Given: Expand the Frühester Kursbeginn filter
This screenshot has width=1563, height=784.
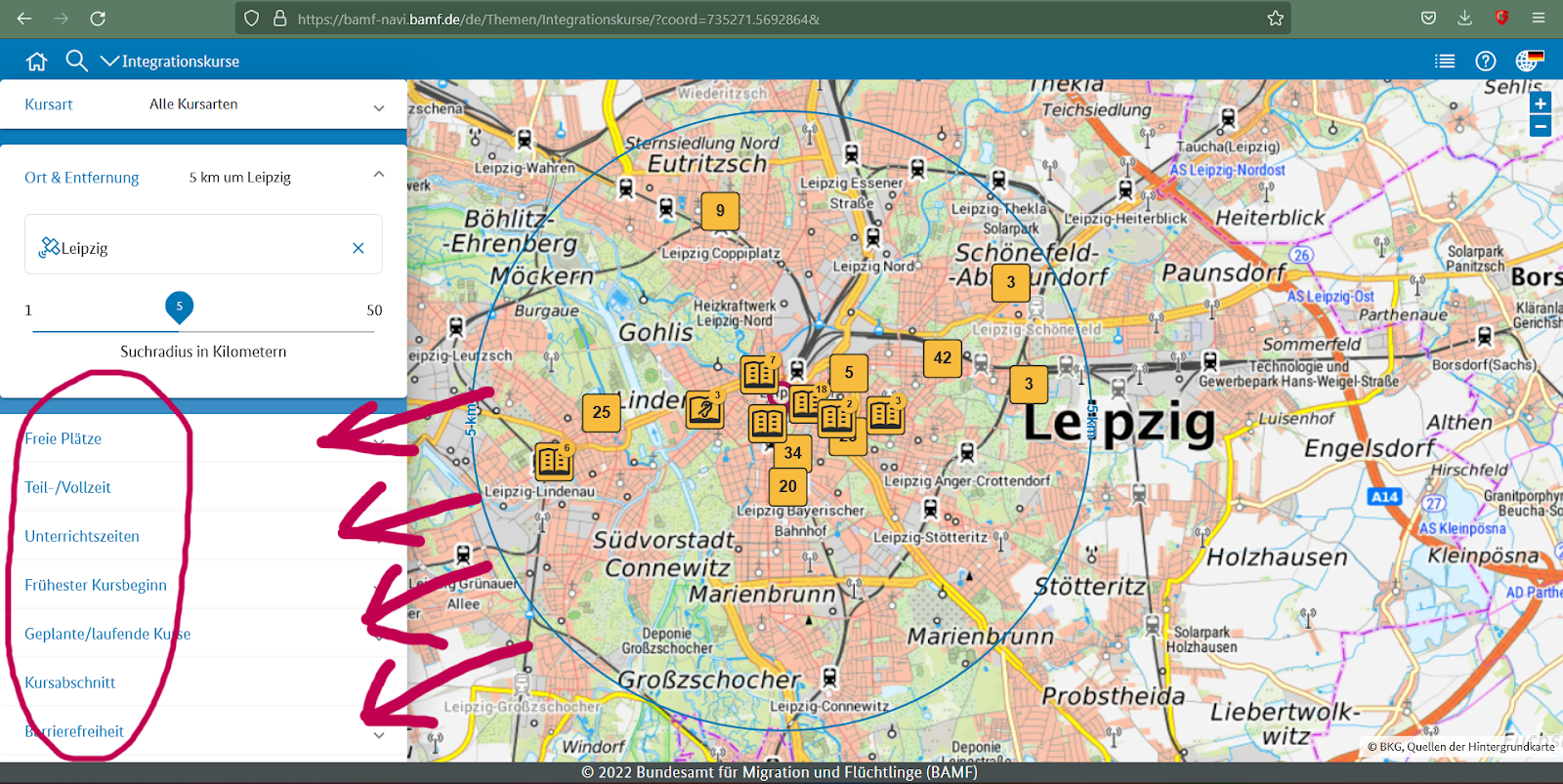Looking at the screenshot, I should [203, 585].
